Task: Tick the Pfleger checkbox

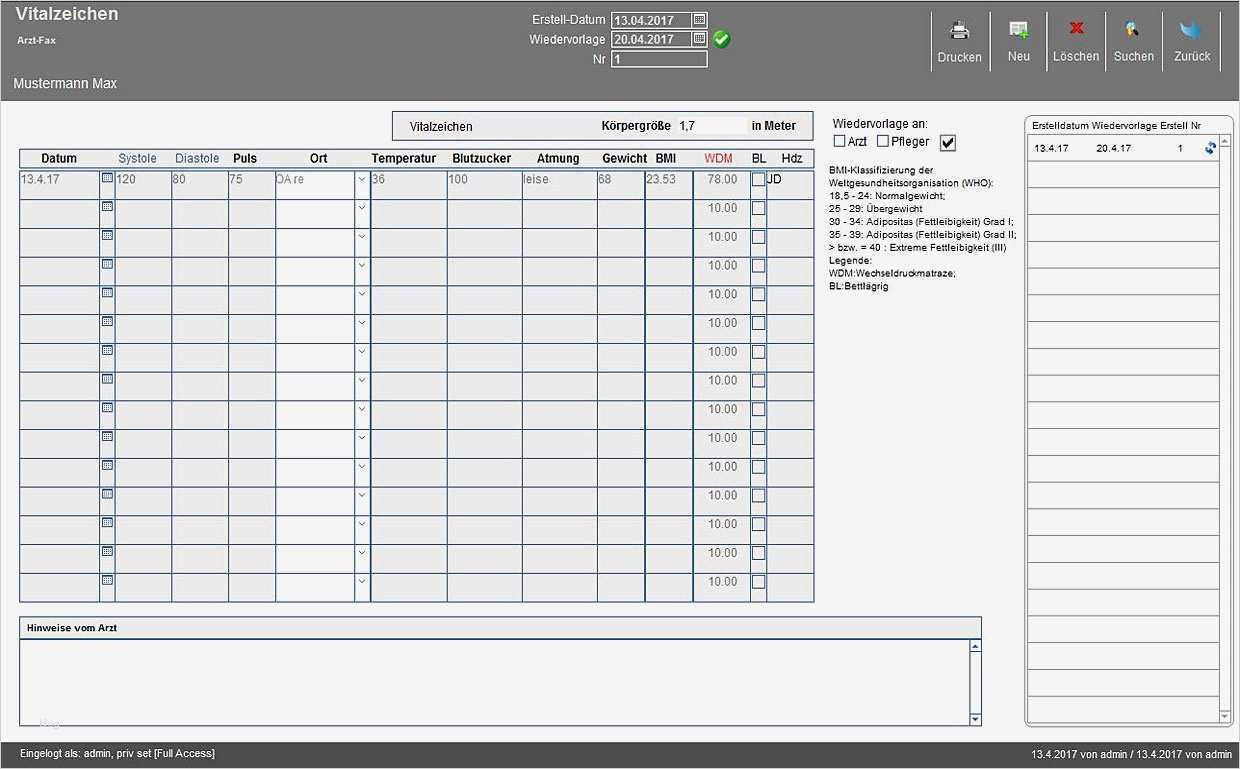Action: [x=882, y=142]
